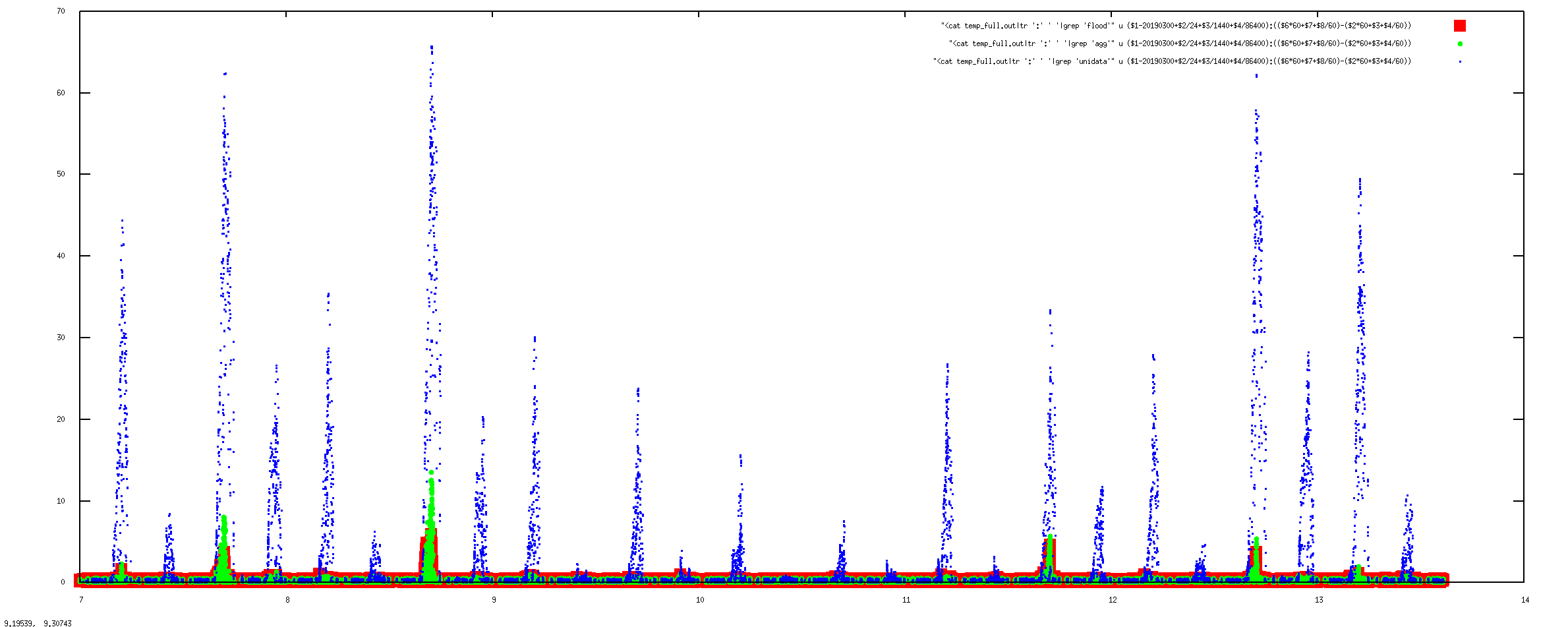The image size is (1568, 627).
Task: Click the top of the tallest blue spike
Action: [432, 47]
